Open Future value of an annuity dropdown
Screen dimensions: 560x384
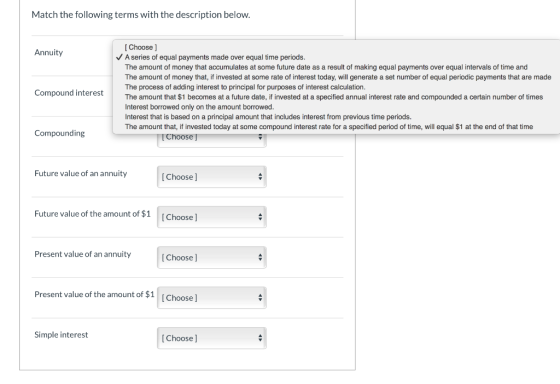212,177
